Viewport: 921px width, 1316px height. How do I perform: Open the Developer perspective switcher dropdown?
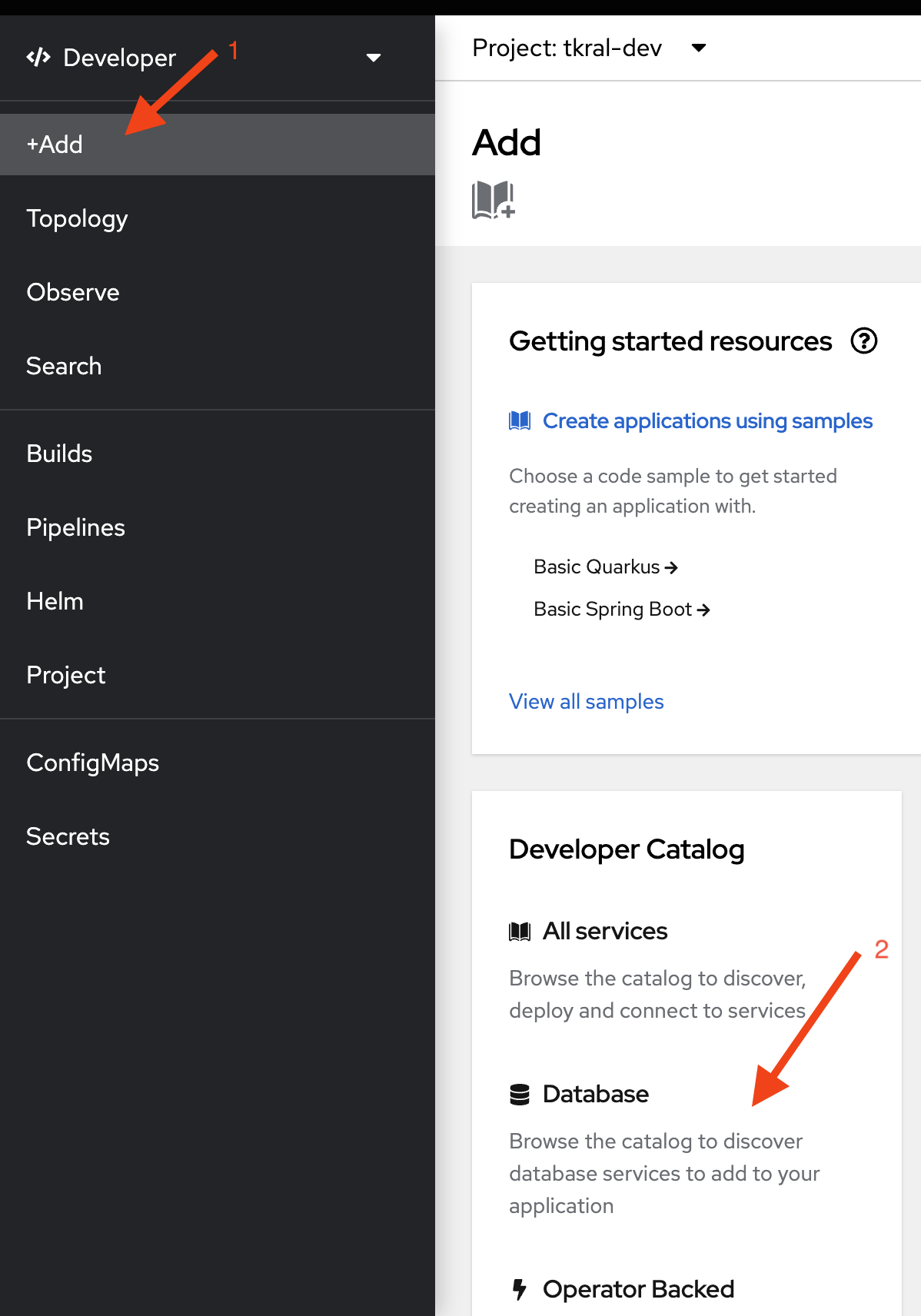click(x=373, y=58)
